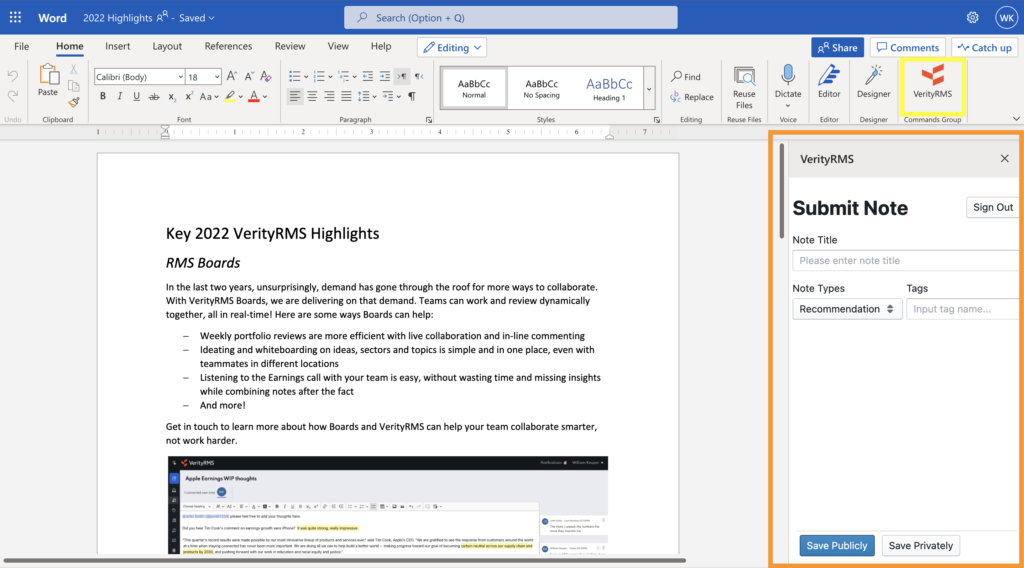Toggle left-to-right text direction
Image resolution: width=1024 pixels, height=568 pixels.
[x=402, y=76]
